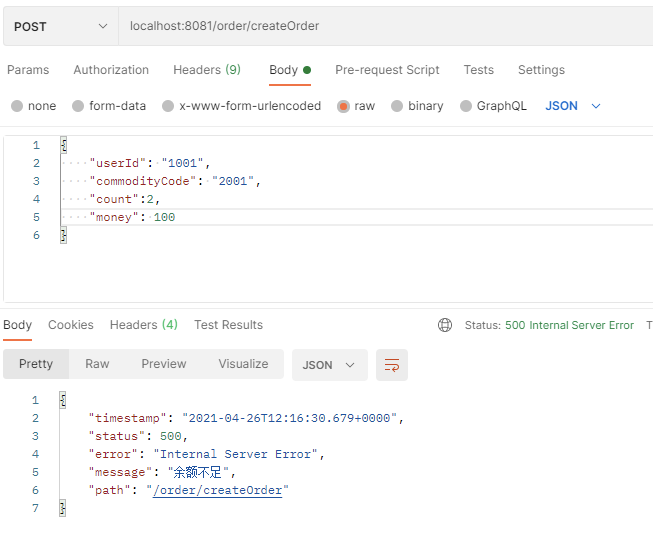This screenshot has height=543, width=653.
Task: Open the request Headers (9) tab
Action: 207,70
